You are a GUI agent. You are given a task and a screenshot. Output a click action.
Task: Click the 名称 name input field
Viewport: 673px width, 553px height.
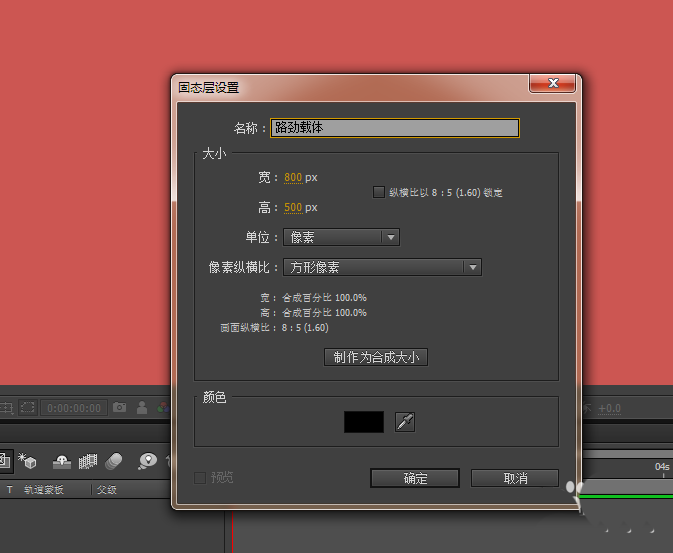tap(394, 128)
